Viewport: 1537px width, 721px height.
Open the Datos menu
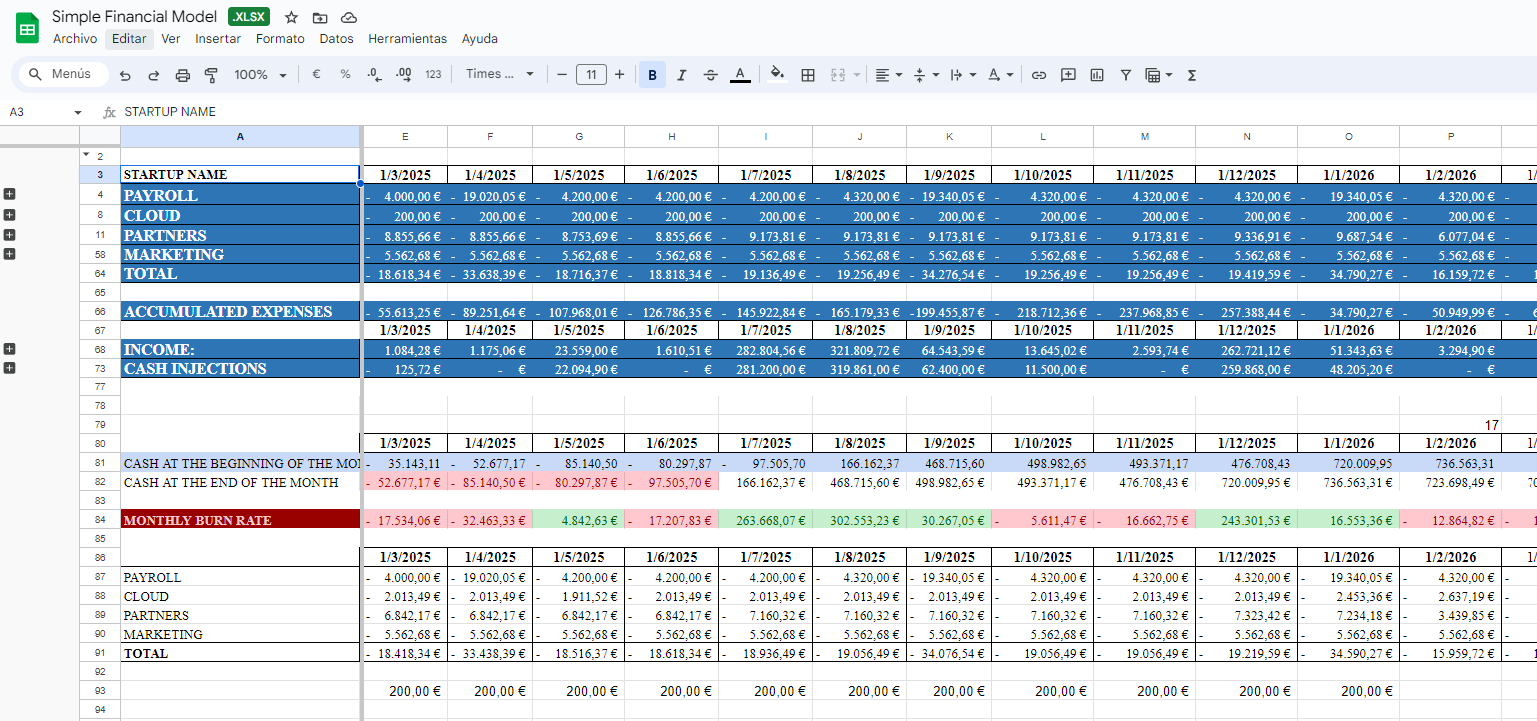click(337, 38)
